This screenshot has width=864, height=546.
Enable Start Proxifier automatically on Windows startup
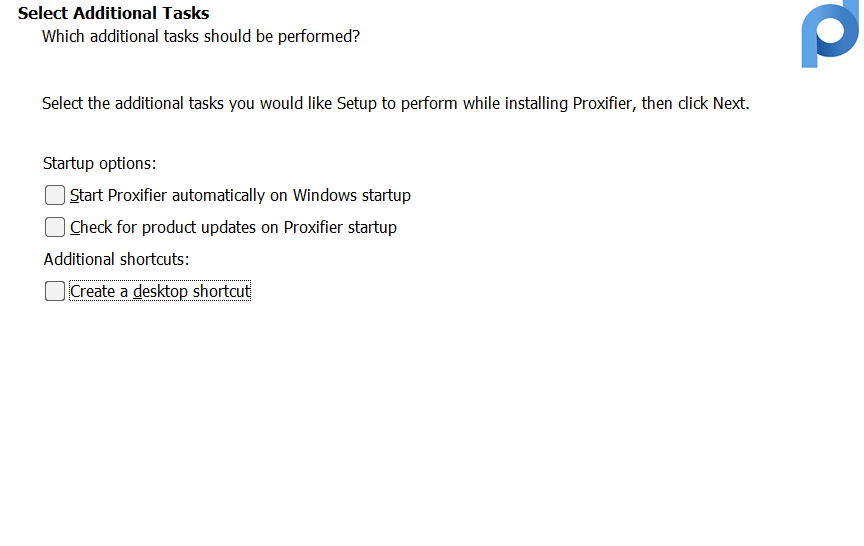click(55, 195)
